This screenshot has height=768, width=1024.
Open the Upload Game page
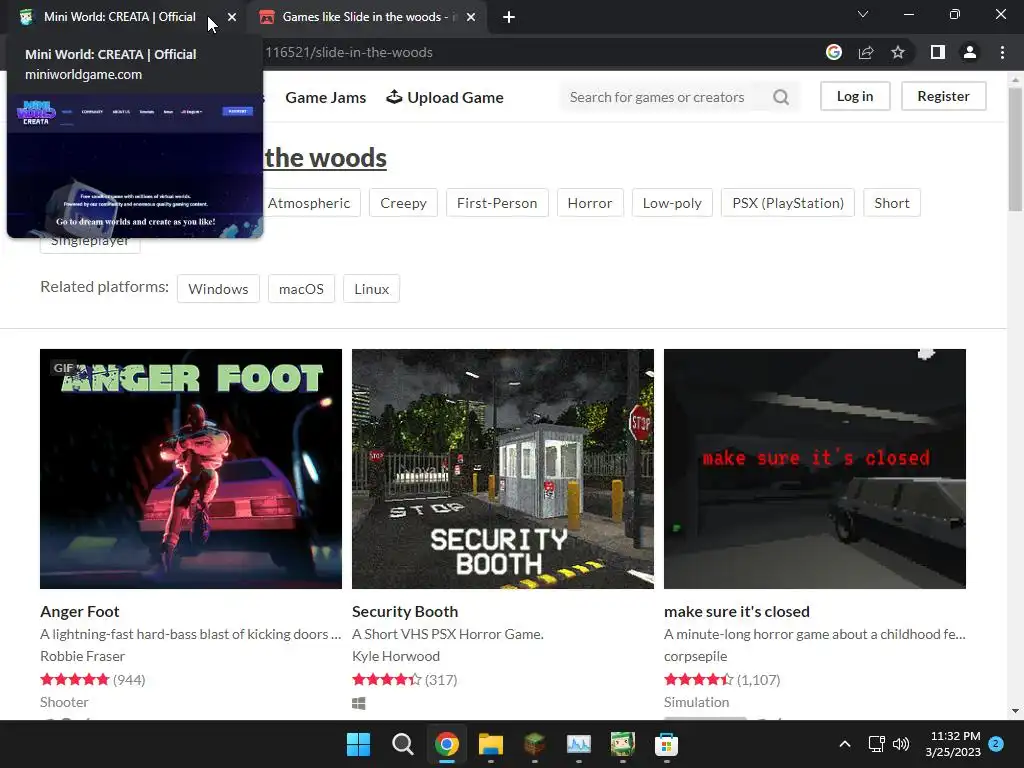[x=445, y=97]
